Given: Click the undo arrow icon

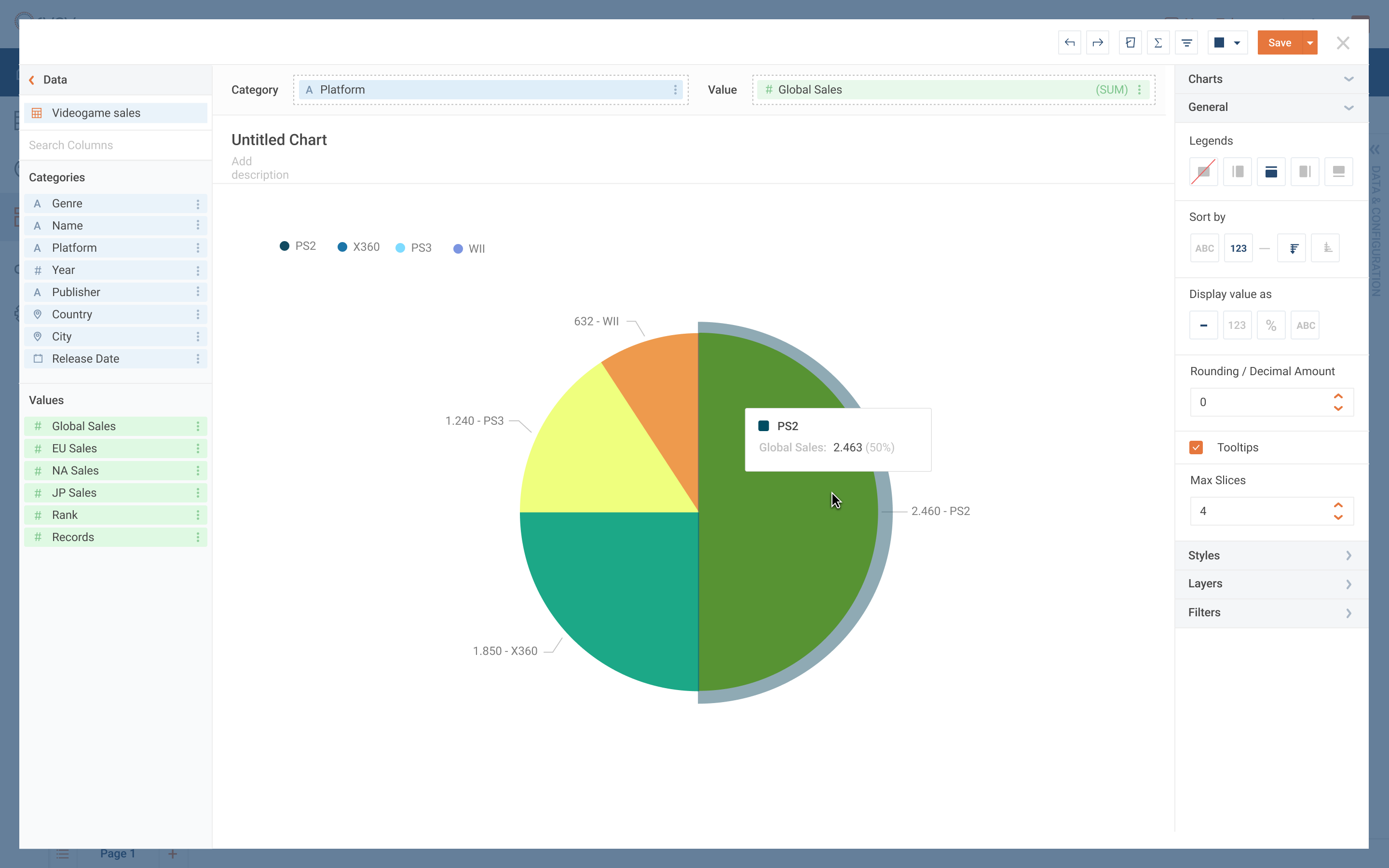Looking at the screenshot, I should [1069, 42].
